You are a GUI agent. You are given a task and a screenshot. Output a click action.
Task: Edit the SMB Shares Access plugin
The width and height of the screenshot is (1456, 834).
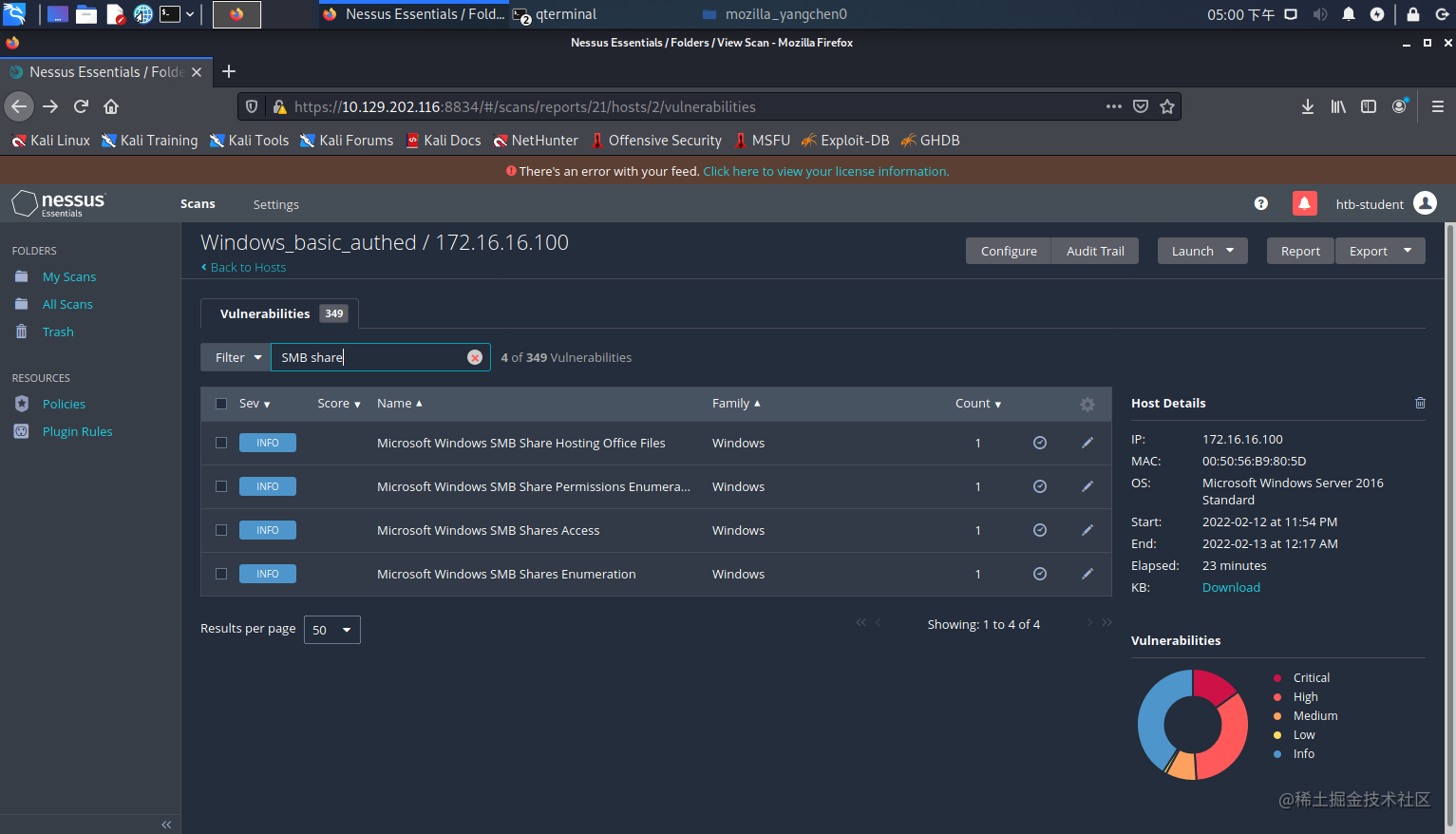pos(1087,530)
